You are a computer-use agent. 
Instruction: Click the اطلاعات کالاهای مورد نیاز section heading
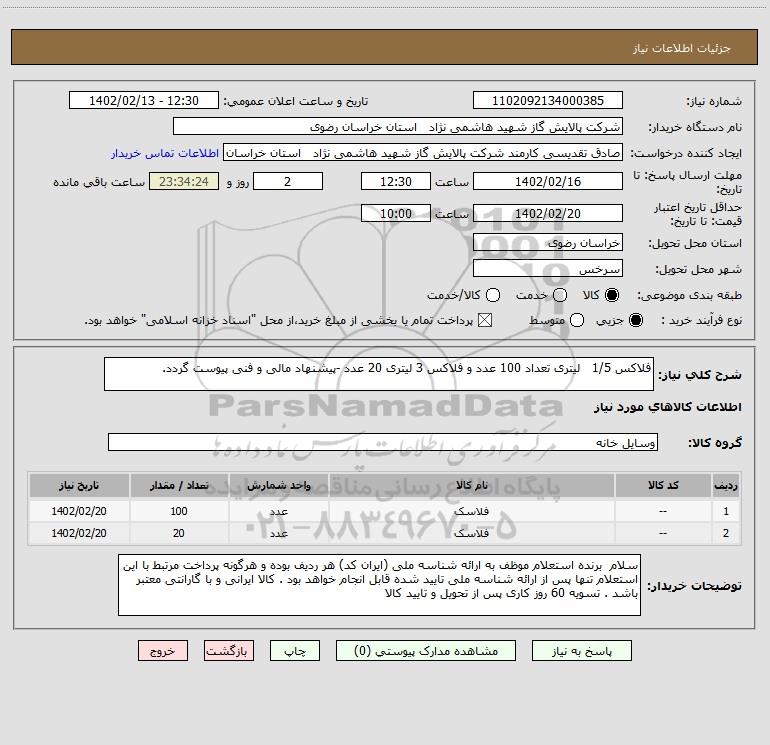coord(667,407)
